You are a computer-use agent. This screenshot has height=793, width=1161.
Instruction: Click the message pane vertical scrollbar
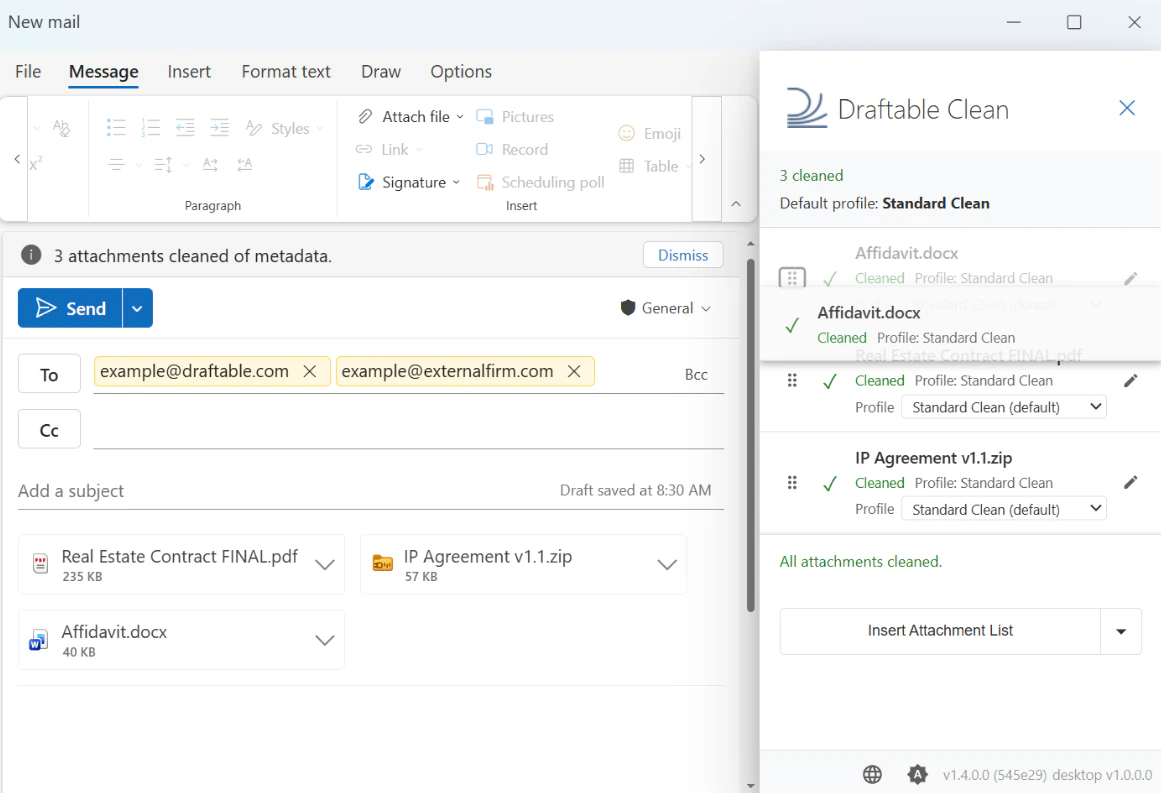(x=751, y=435)
